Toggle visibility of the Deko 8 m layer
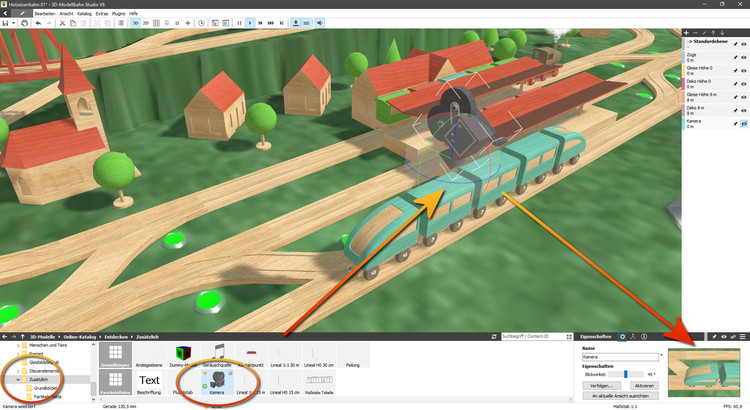The width and height of the screenshot is (750, 410). [x=744, y=111]
